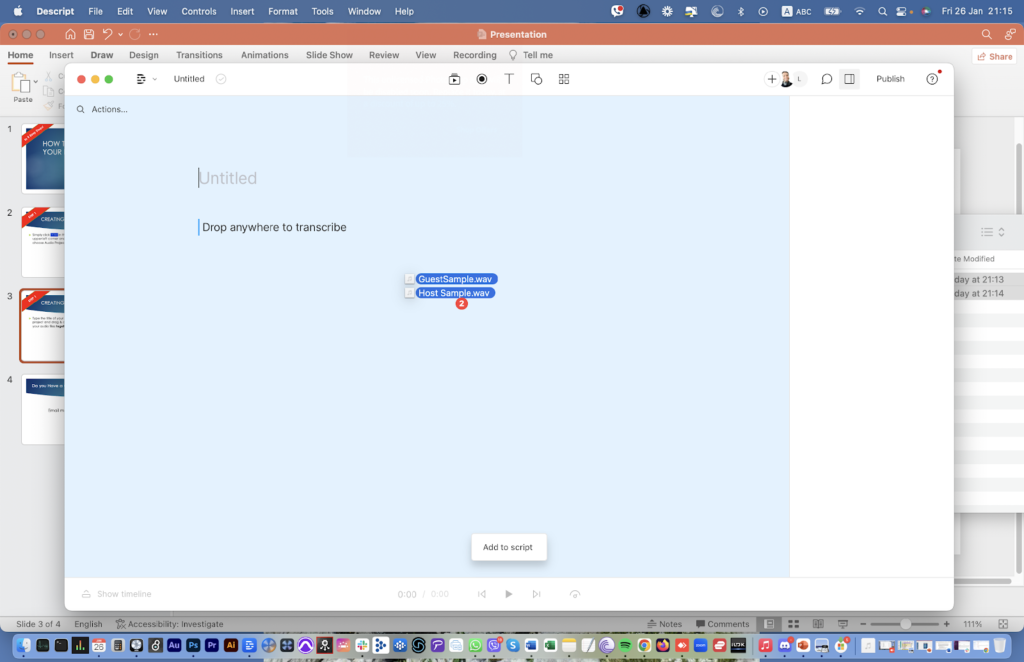
Task: Open the comments speech bubble icon
Action: coord(826,79)
